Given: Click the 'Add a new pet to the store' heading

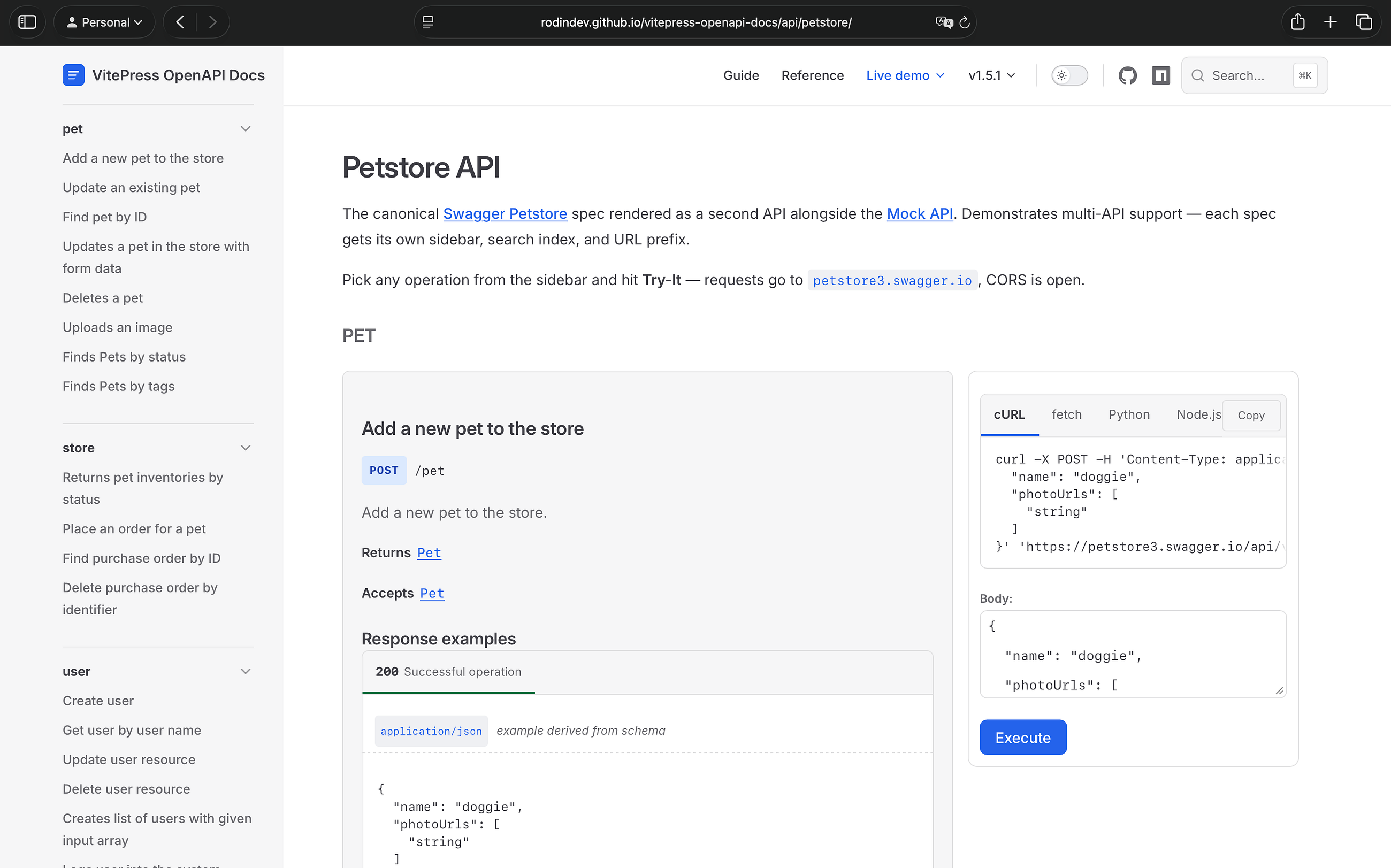Looking at the screenshot, I should click(472, 428).
